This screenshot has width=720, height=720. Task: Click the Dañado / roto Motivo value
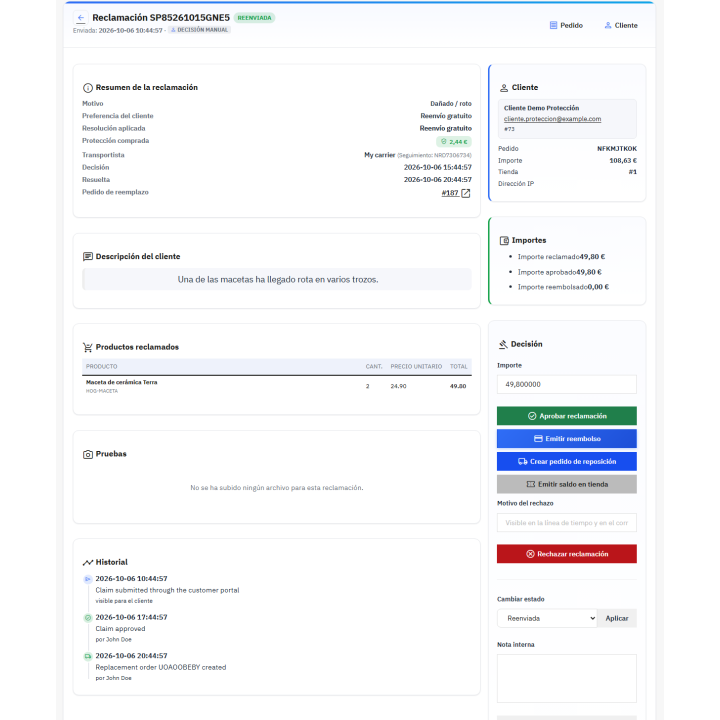[450, 104]
